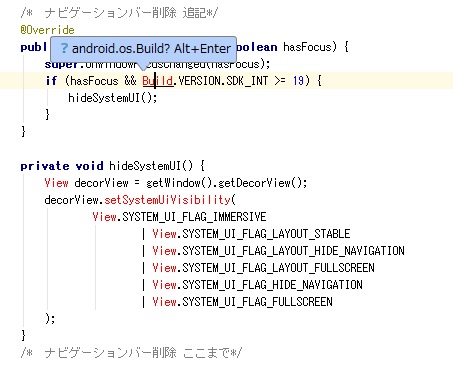Click the bottom Japanese closing comment
Image resolution: width=453 pixels, height=370 pixels.
(131, 353)
